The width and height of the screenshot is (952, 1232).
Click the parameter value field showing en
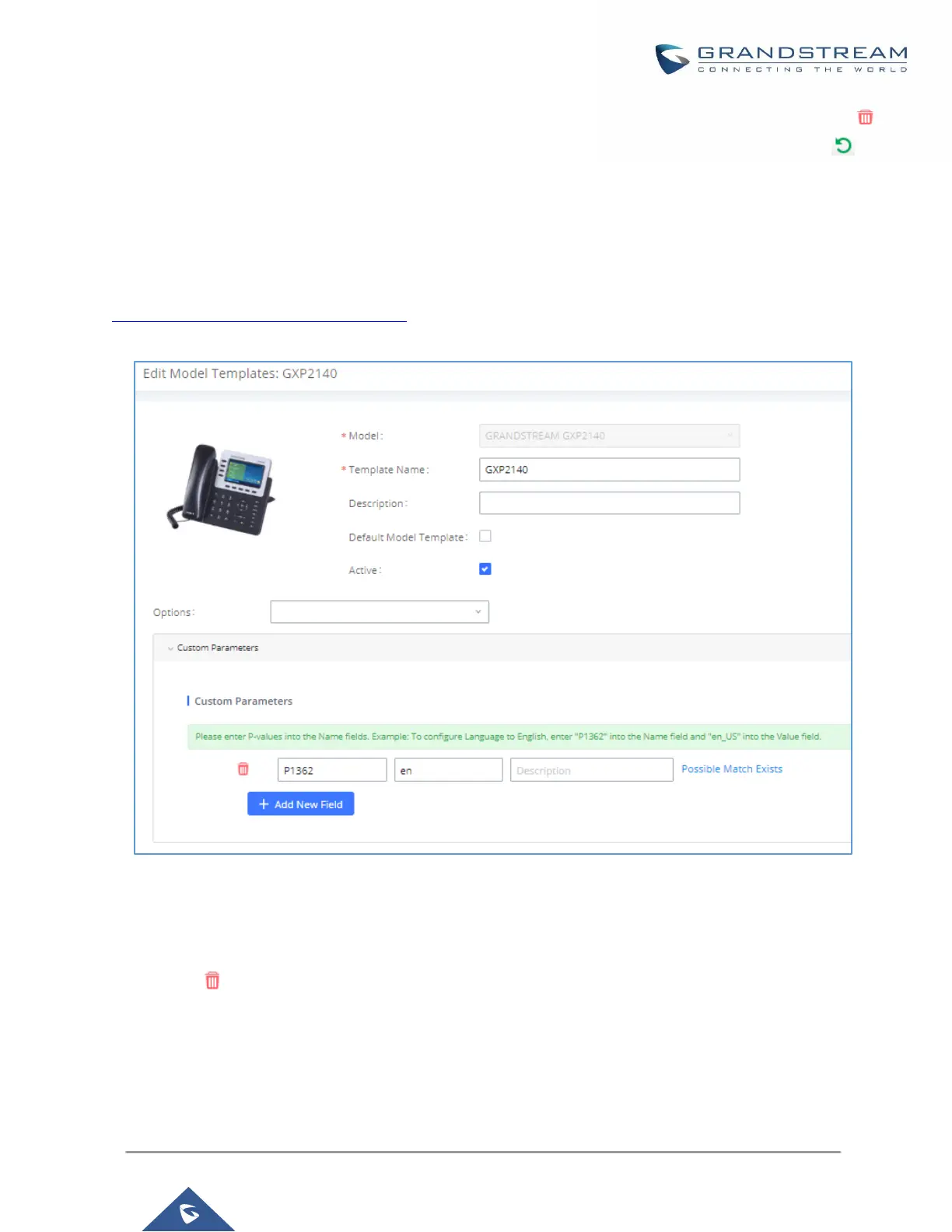pyautogui.click(x=448, y=770)
